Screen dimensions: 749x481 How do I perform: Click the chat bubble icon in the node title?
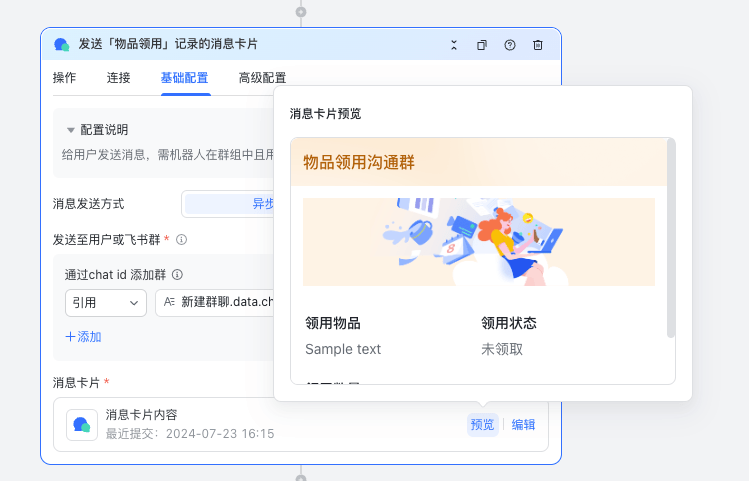[x=62, y=44]
